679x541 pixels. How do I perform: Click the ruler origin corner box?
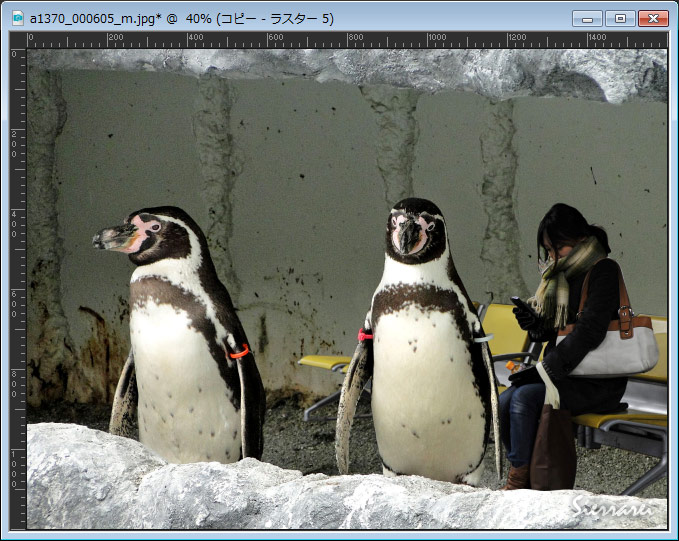18,40
